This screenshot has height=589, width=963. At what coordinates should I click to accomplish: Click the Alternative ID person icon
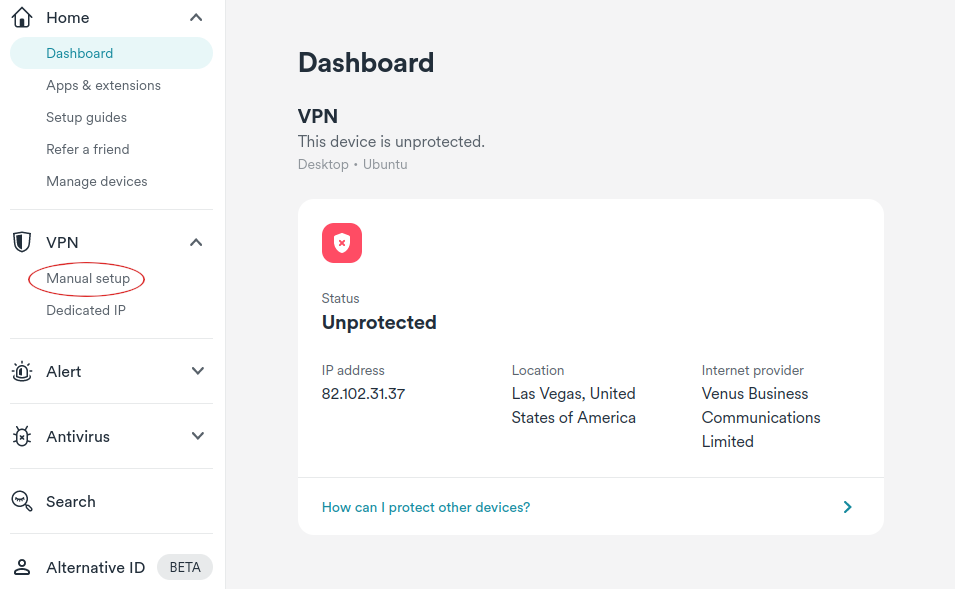point(21,567)
